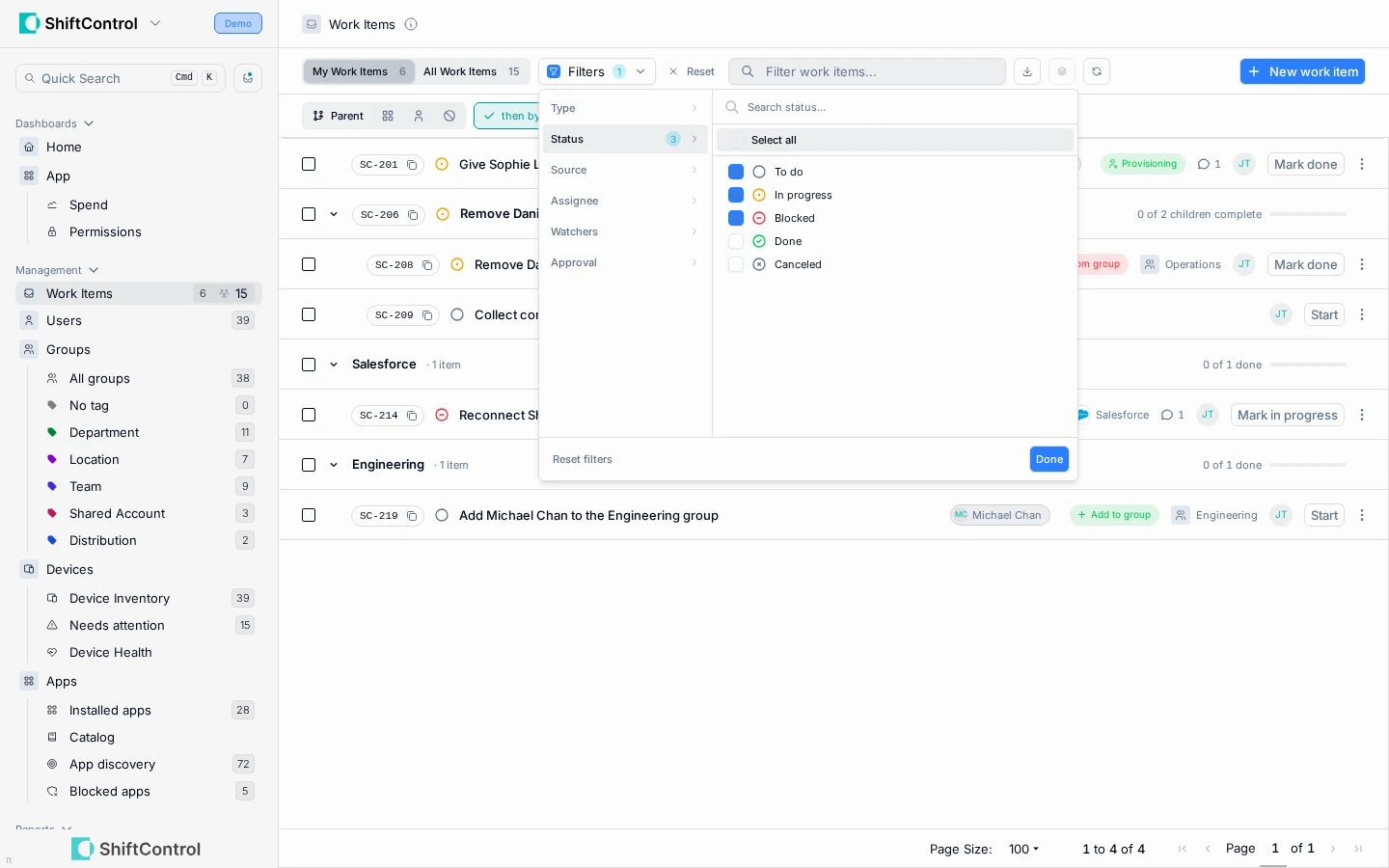Go to the next page arrow
1389x868 pixels.
point(1333,849)
